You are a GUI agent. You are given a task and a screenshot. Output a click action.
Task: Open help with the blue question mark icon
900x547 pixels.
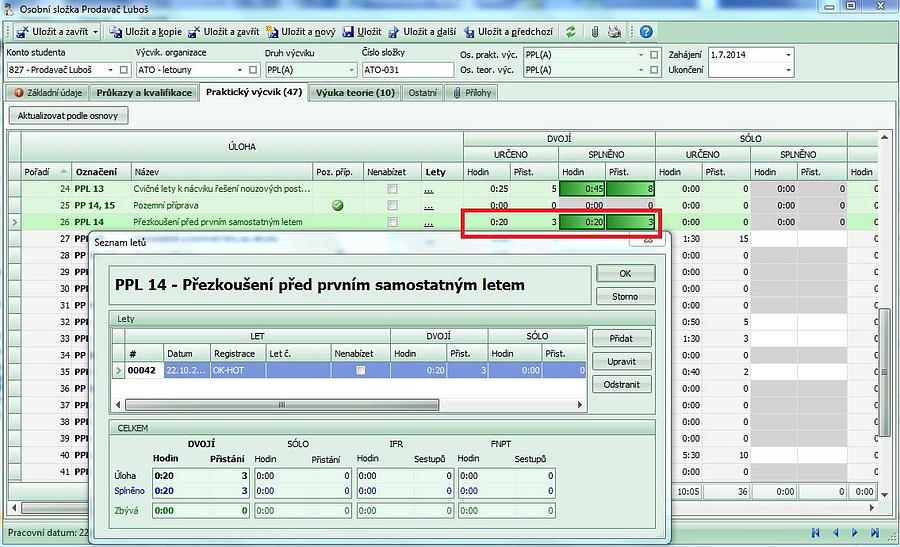[646, 32]
